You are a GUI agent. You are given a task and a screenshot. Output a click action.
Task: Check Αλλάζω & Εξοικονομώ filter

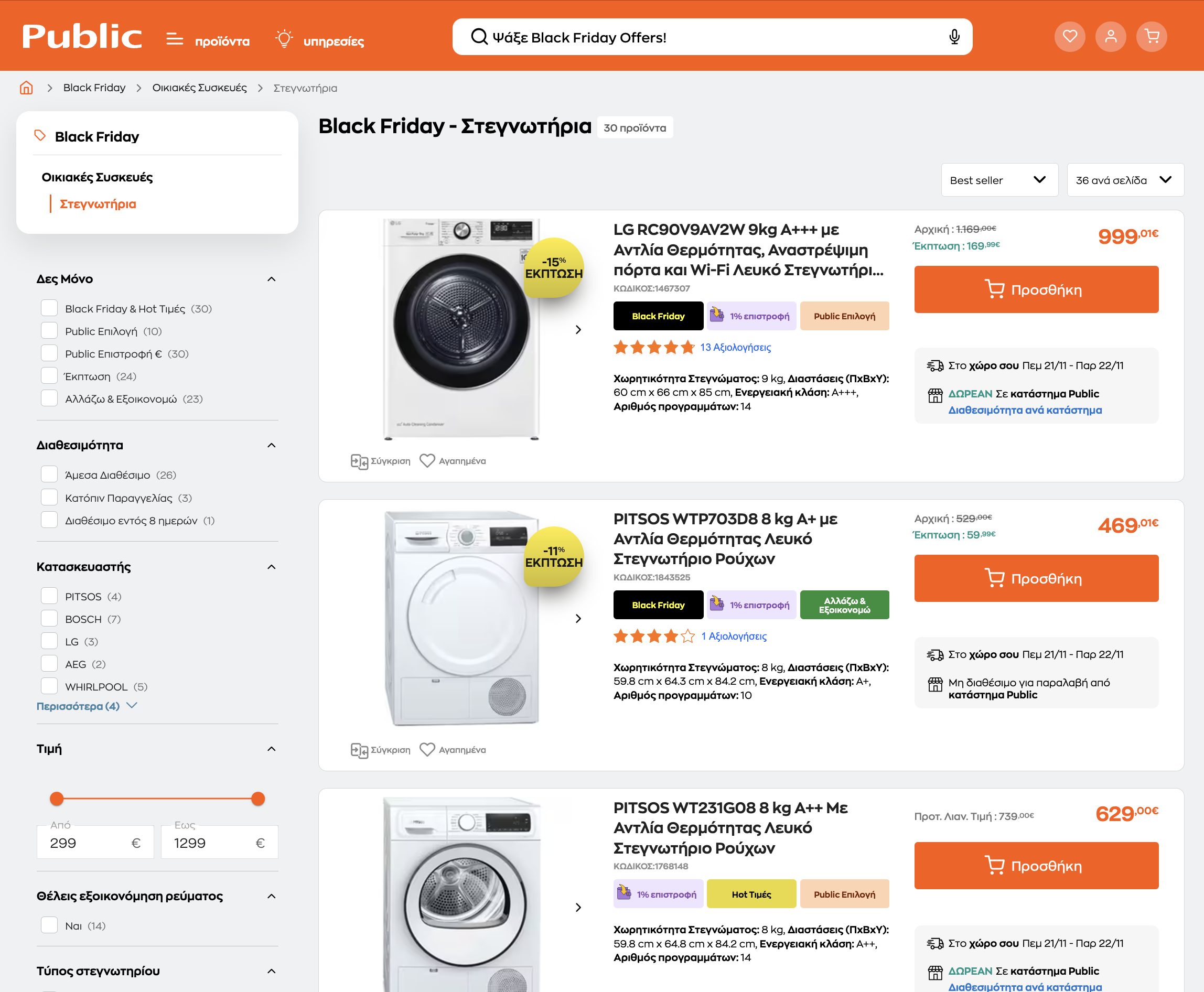tap(49, 398)
